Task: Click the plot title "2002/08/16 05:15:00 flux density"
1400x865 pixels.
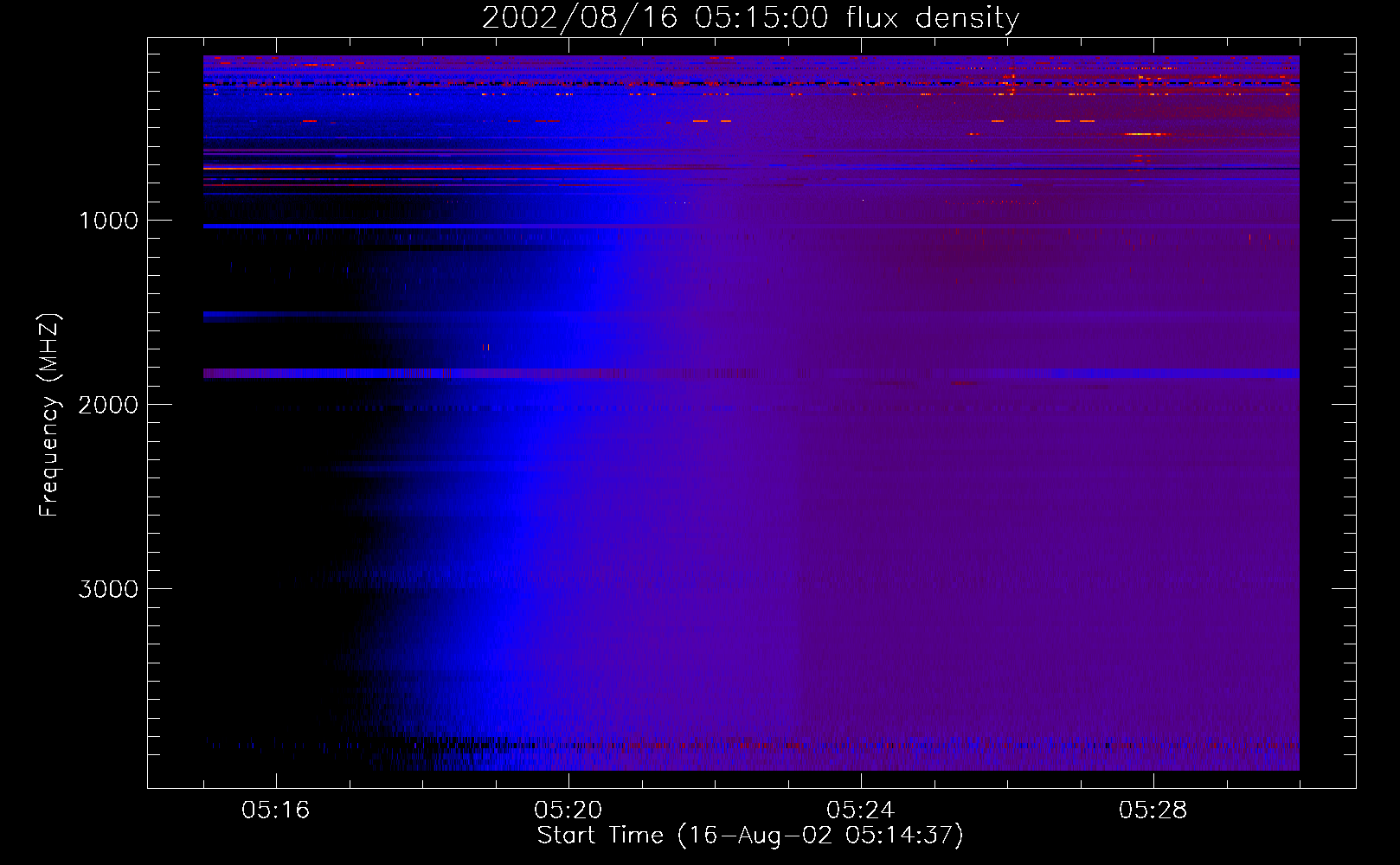Action: [750, 18]
